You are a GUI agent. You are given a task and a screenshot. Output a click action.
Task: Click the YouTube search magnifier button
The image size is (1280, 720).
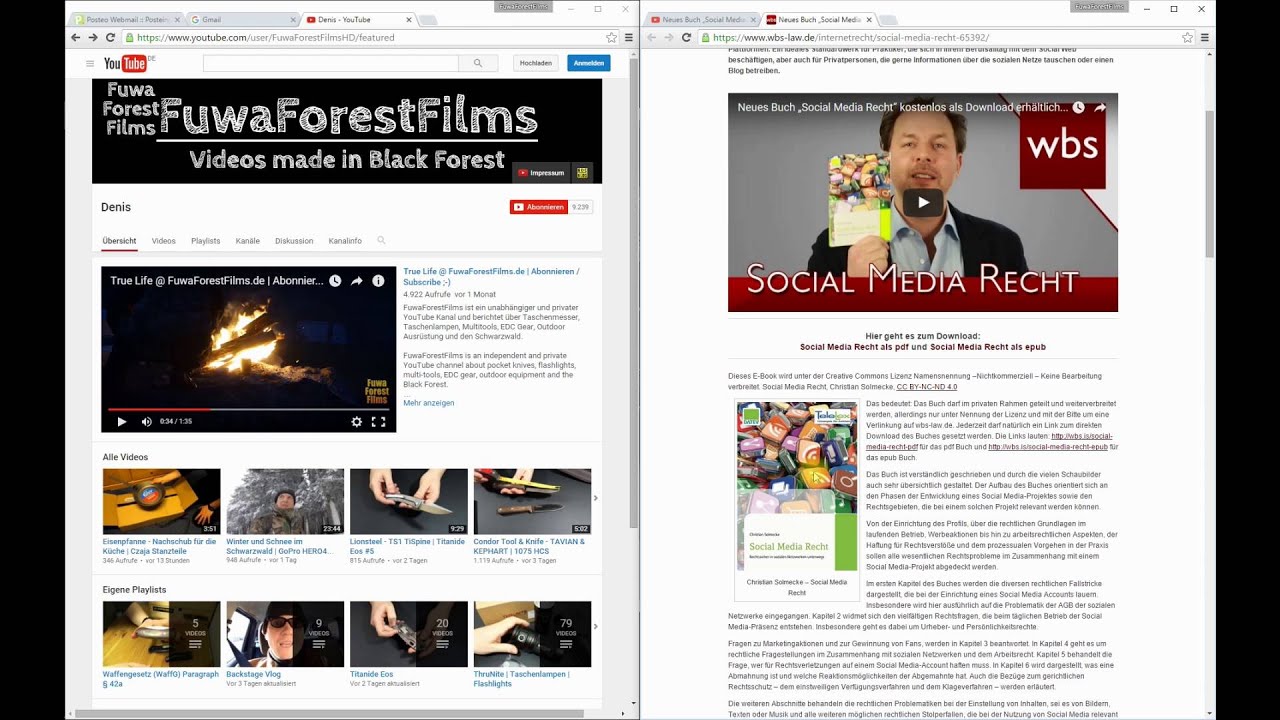tap(478, 63)
